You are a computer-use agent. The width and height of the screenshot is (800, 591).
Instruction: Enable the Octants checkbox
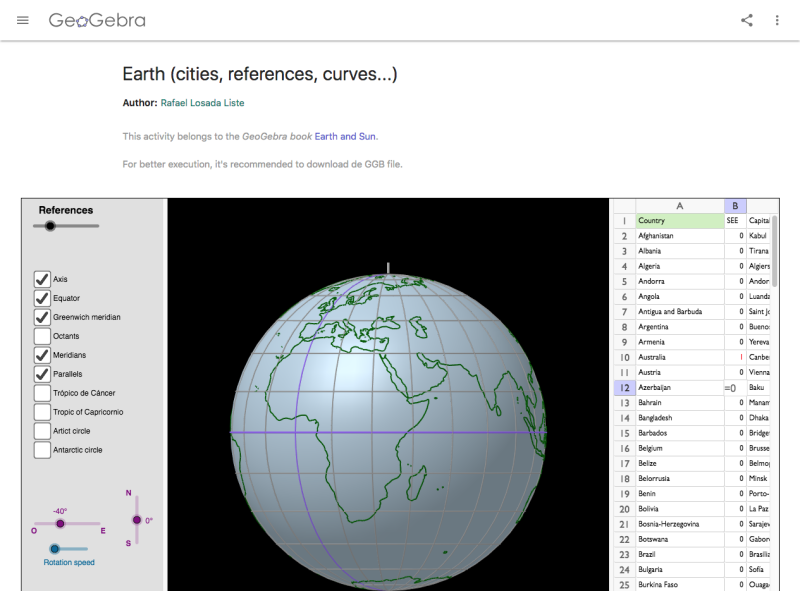point(41,336)
